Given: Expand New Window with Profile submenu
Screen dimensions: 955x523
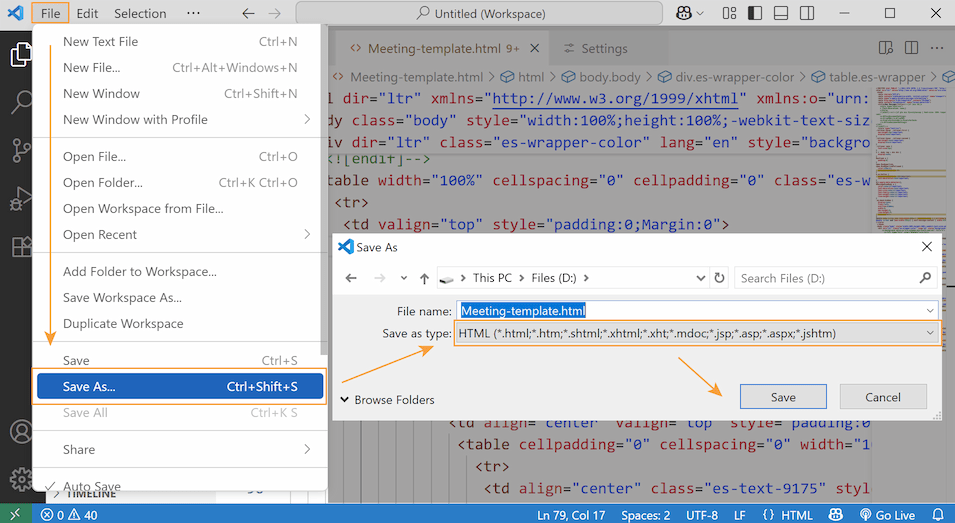Looking at the screenshot, I should (180, 119).
